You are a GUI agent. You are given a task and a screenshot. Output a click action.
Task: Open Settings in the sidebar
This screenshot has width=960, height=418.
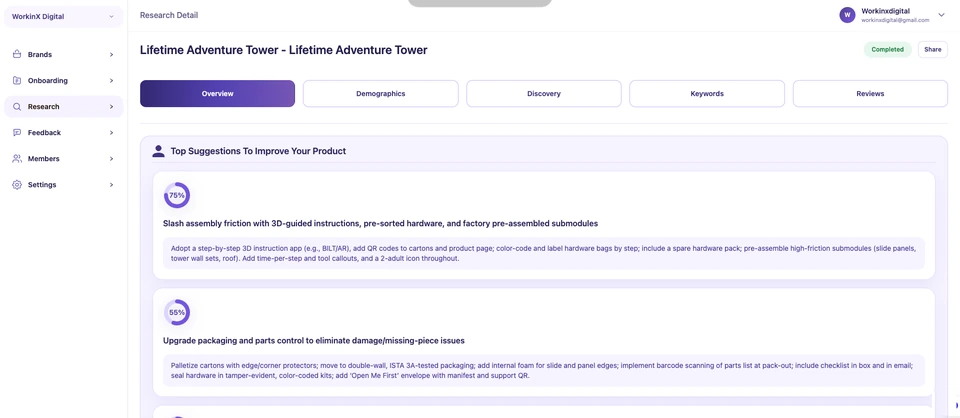click(x=64, y=185)
